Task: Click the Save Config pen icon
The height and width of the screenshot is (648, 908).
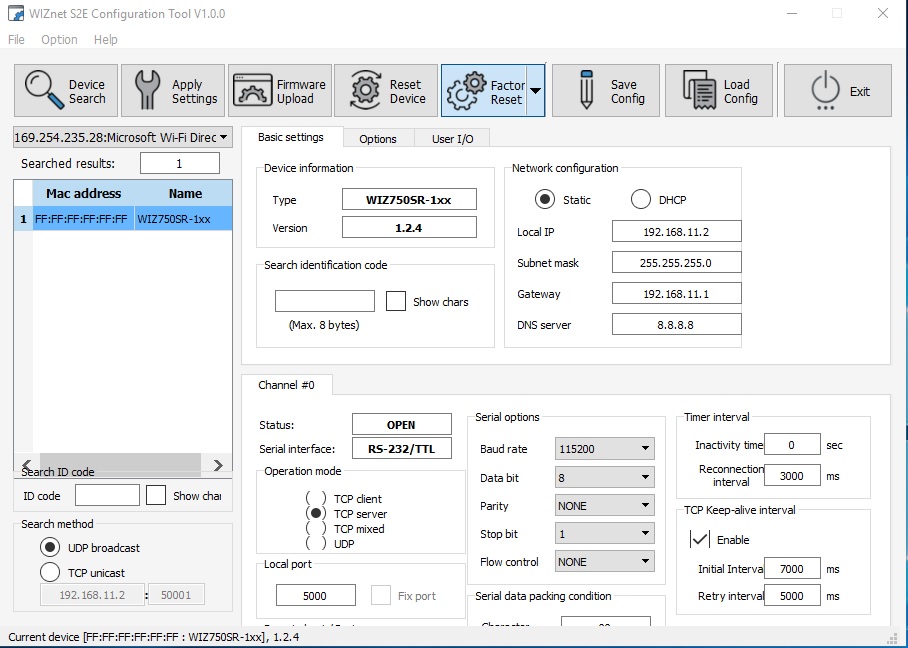Action: [x=586, y=90]
